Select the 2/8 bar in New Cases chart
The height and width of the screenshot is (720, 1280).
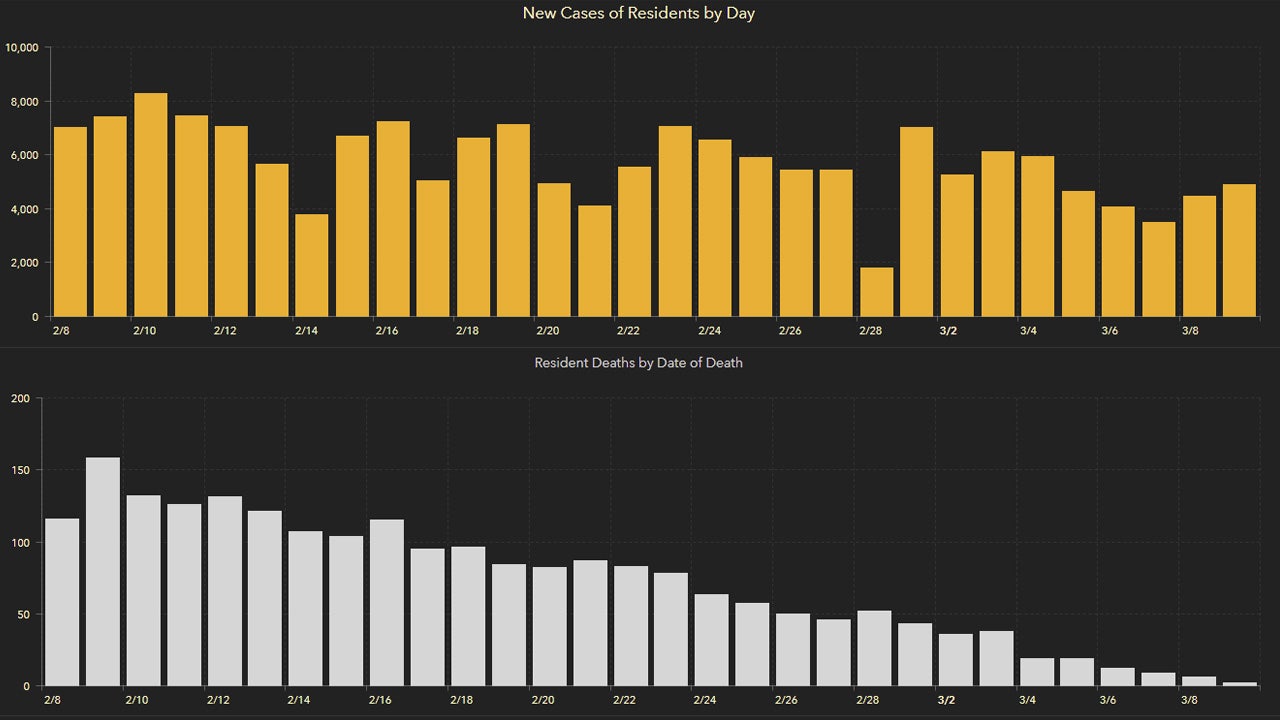(70, 222)
